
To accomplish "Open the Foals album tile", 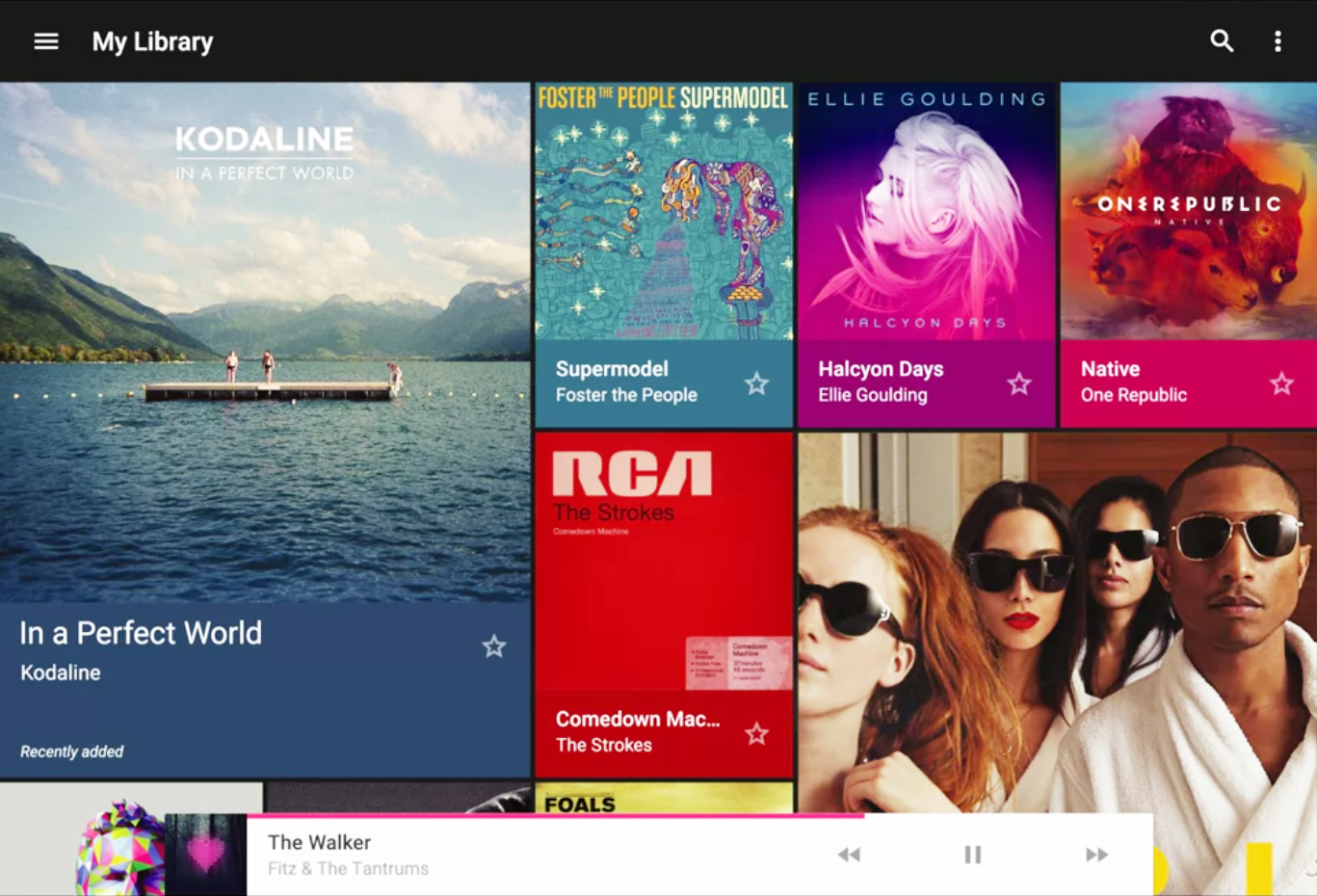I will click(x=664, y=798).
